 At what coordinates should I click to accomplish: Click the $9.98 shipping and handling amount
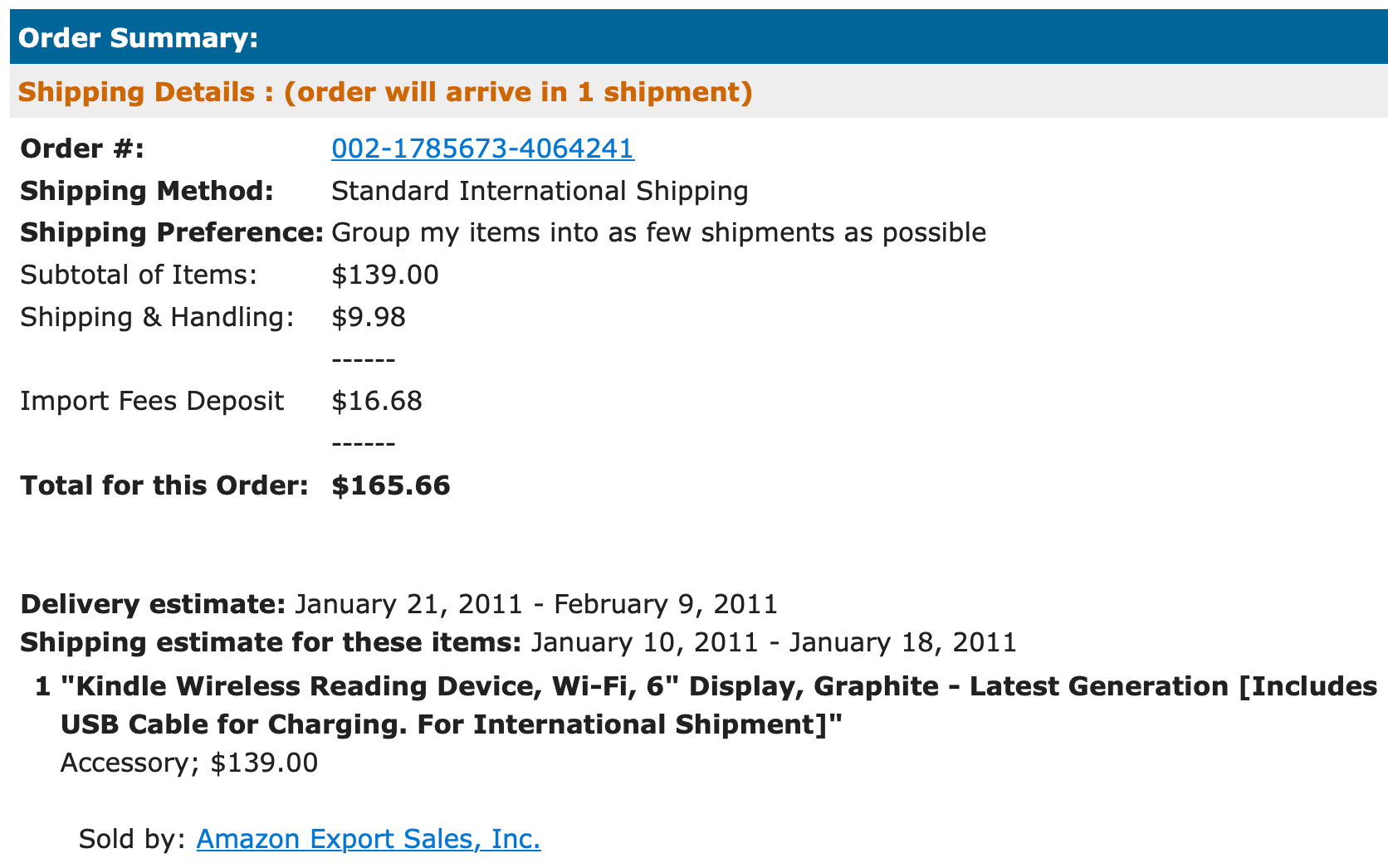369,317
